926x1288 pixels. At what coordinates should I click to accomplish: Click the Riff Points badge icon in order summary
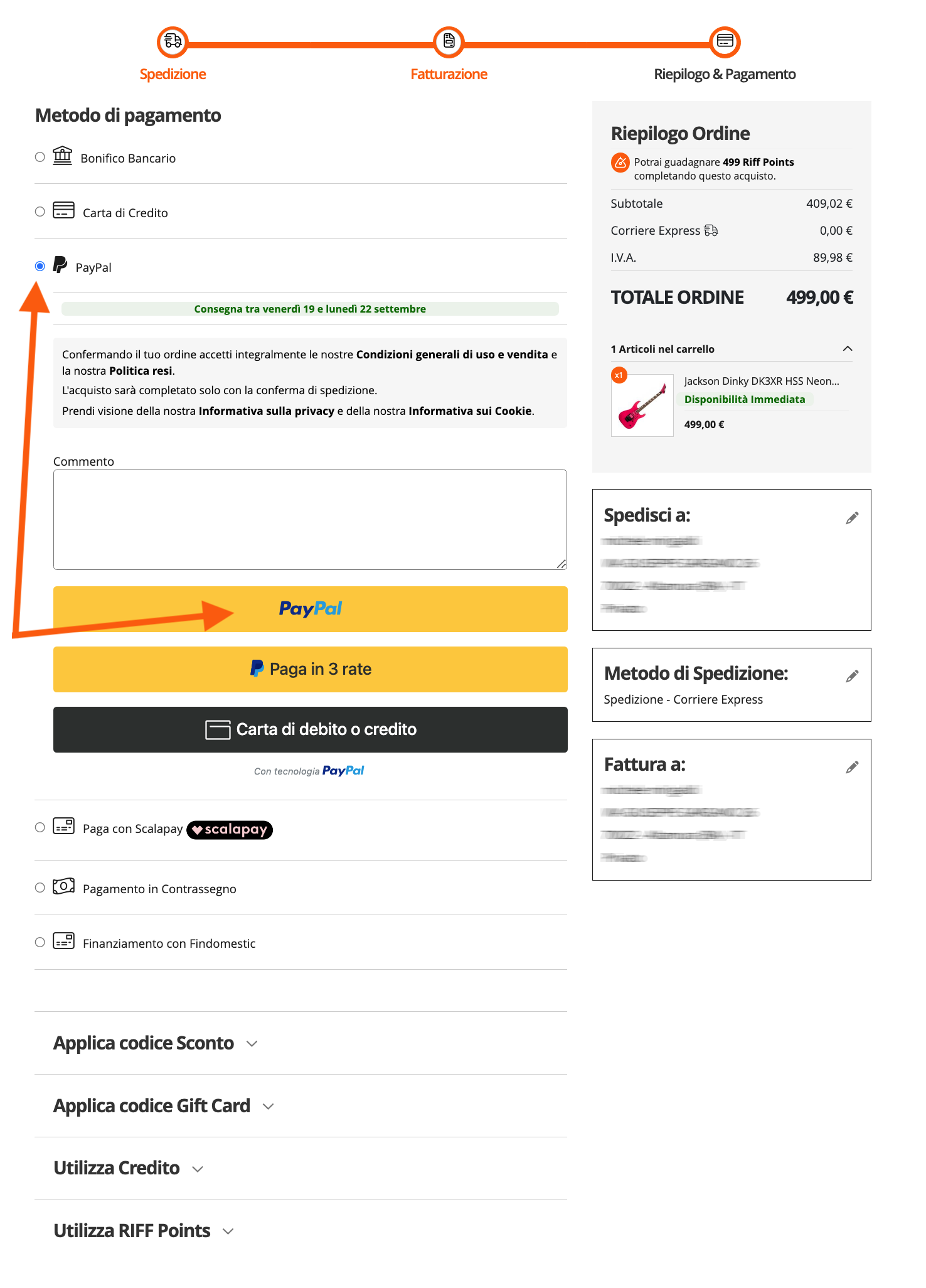click(619, 163)
